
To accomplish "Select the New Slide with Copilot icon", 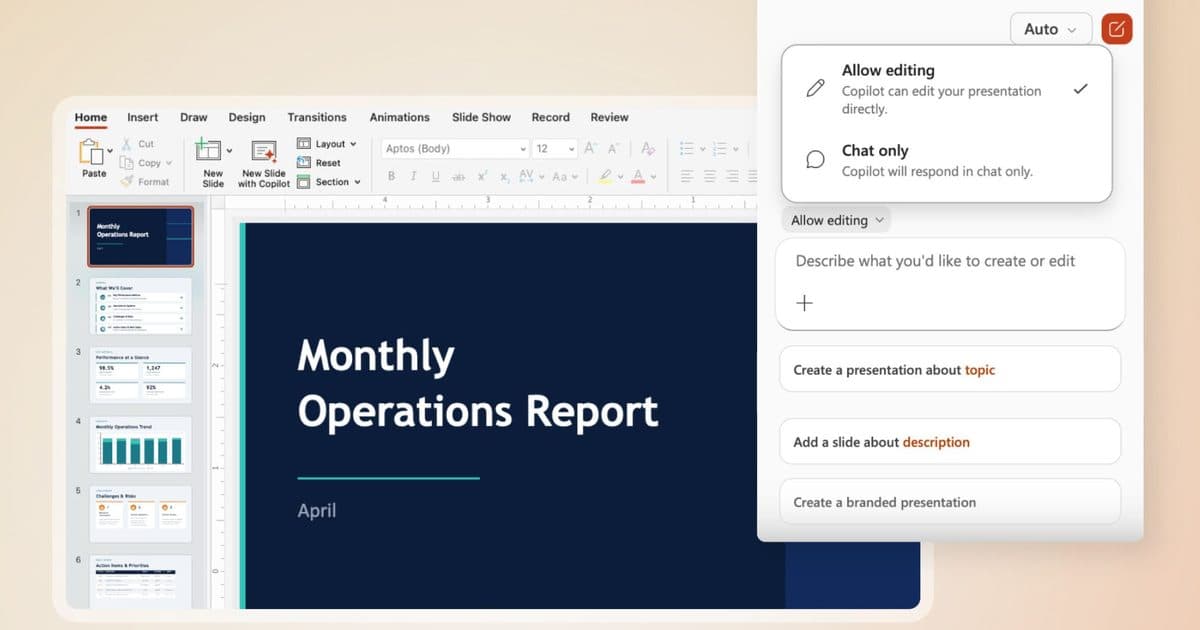I will click(x=263, y=150).
